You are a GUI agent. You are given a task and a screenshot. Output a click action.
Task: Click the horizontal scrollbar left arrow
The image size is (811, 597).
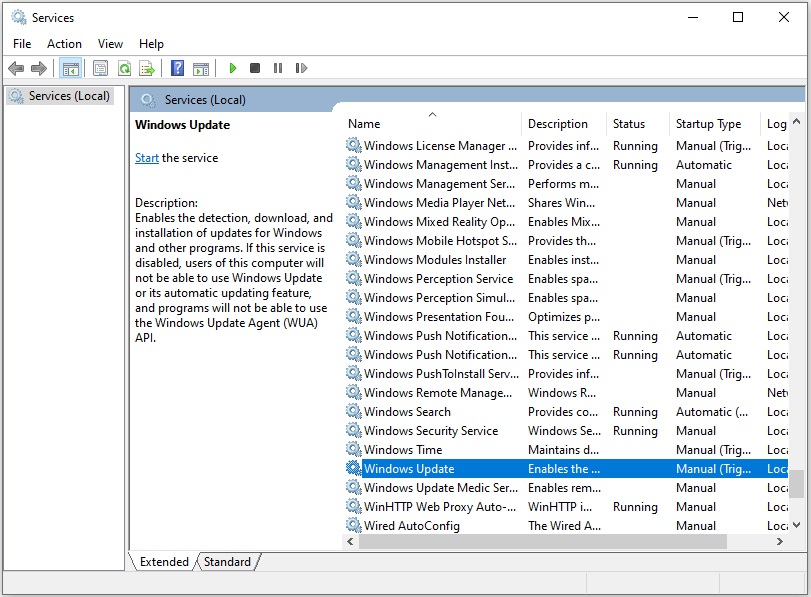(x=351, y=542)
